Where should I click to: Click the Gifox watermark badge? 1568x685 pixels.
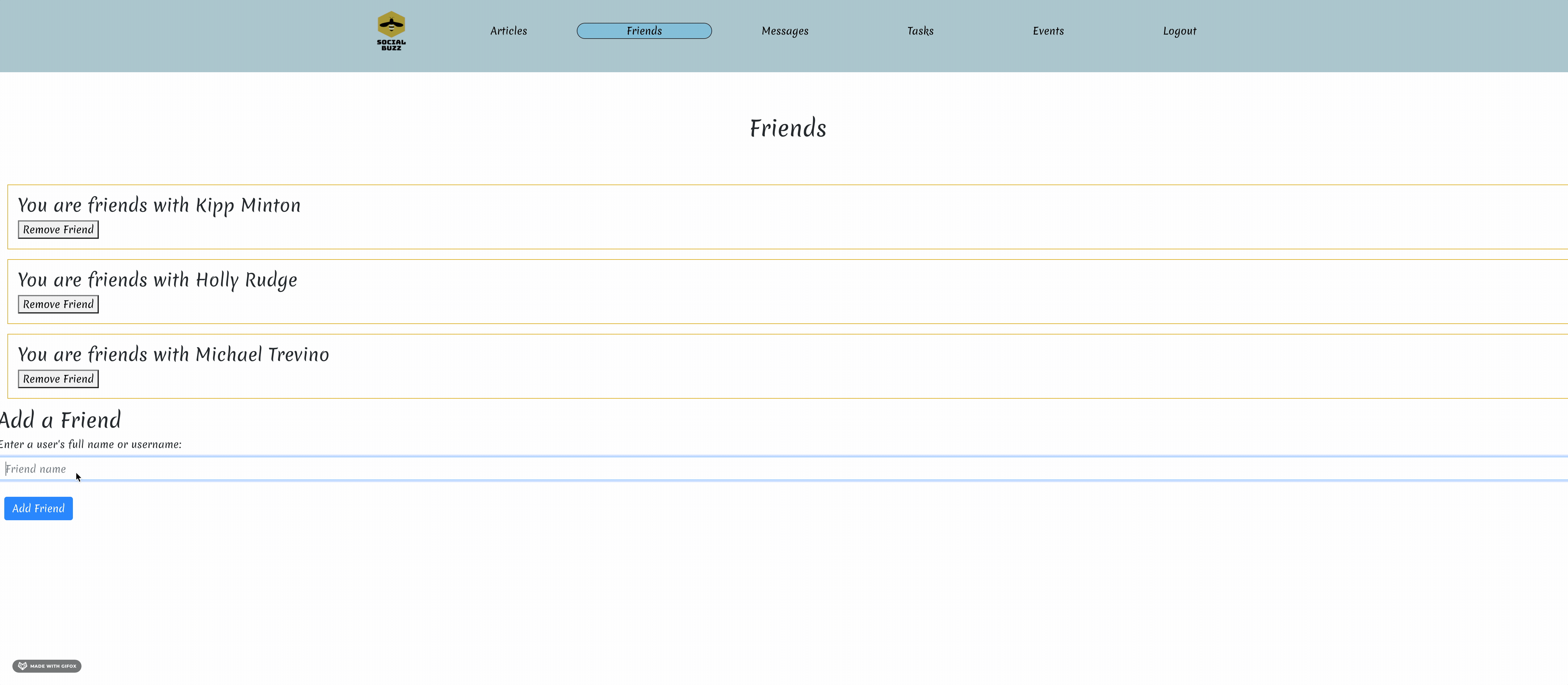[47, 666]
